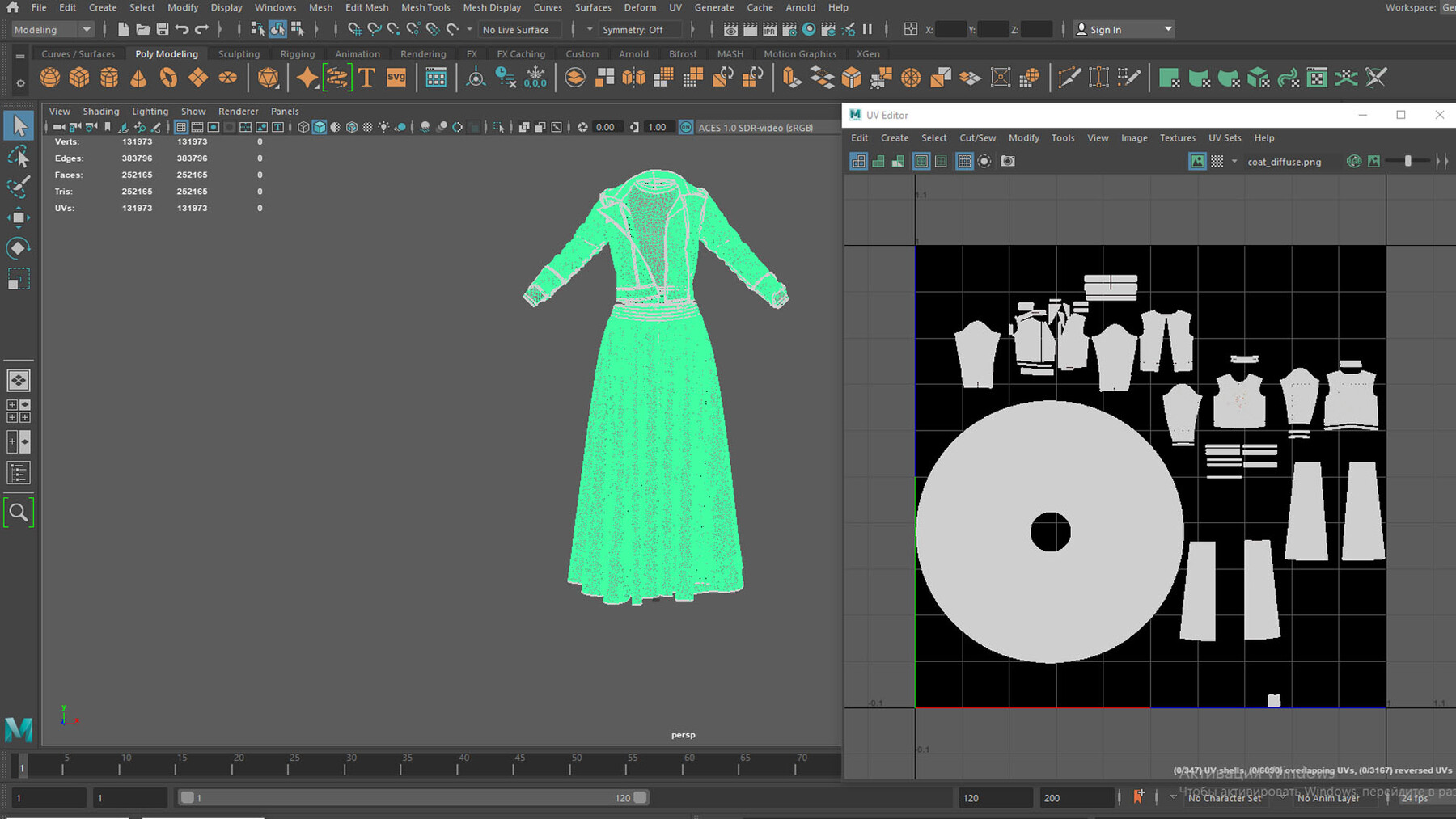Toggle UV Editor grid display
The height and width of the screenshot is (819, 1456).
(x=964, y=161)
